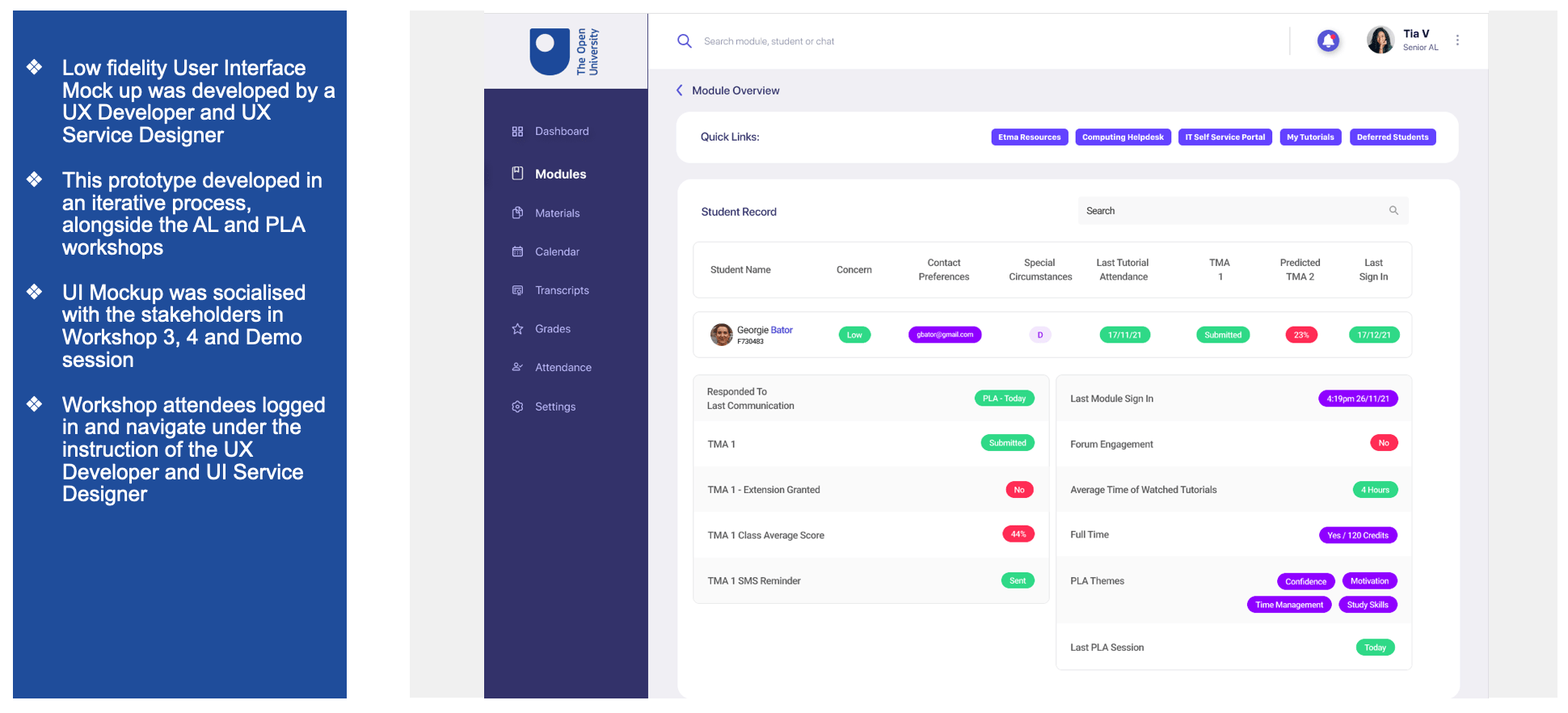This screenshot has height=713, width=1568.
Task: Open the Computing Helpdesk quick link
Action: click(1122, 137)
